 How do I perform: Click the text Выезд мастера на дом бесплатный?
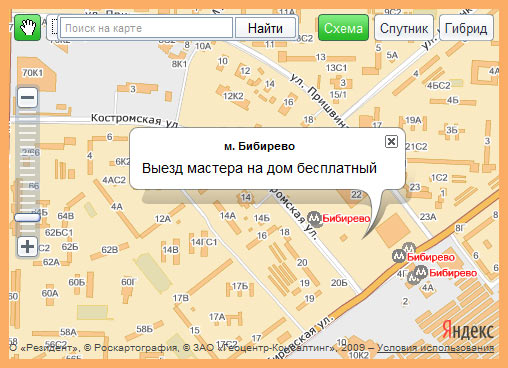(259, 168)
